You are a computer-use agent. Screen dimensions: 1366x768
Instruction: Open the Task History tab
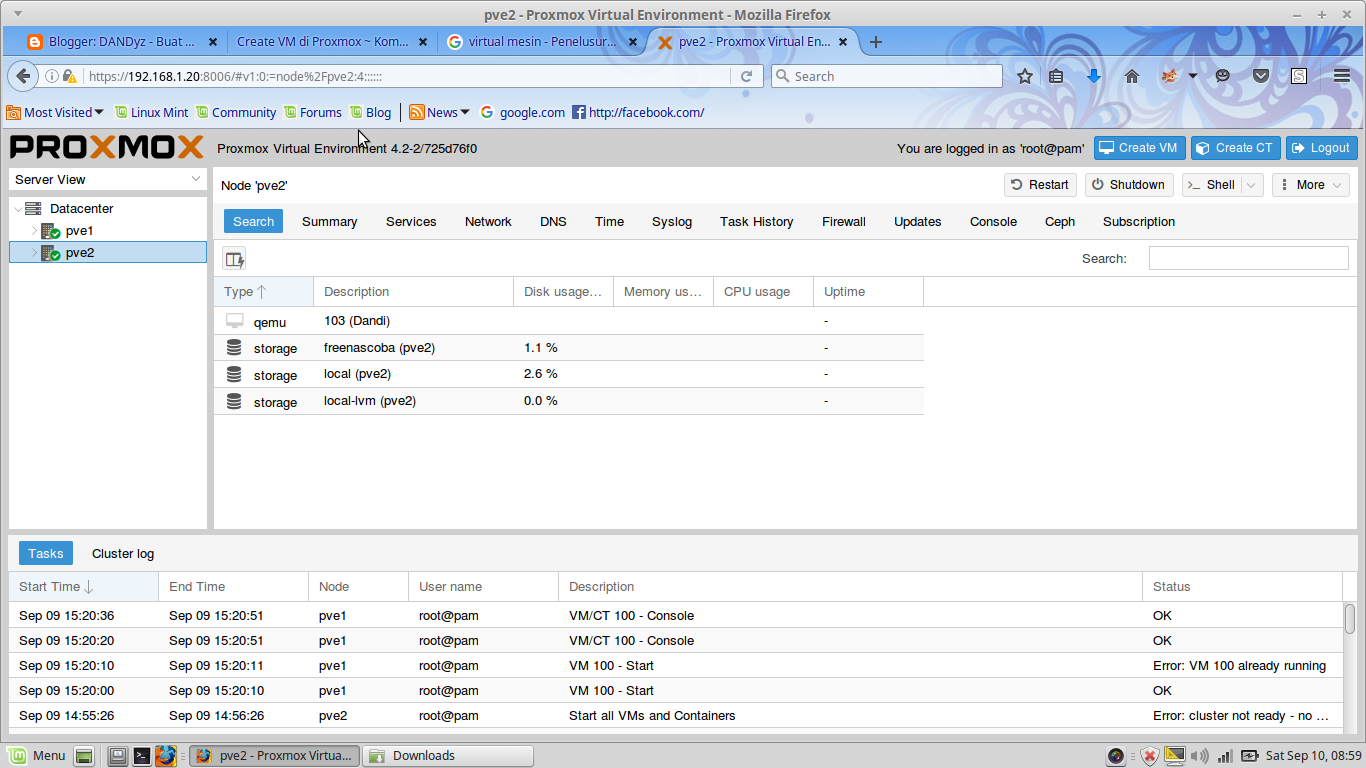click(x=757, y=222)
